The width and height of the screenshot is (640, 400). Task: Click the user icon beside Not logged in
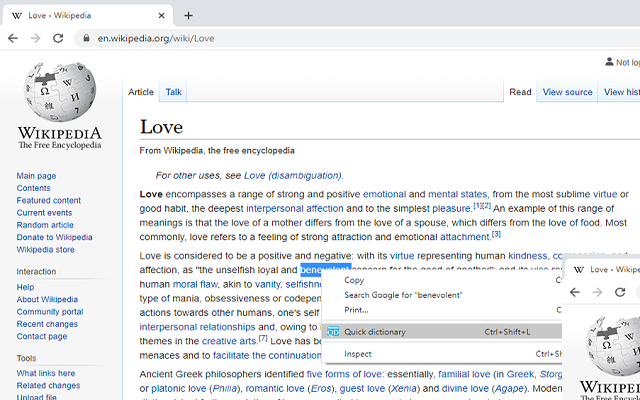point(609,62)
